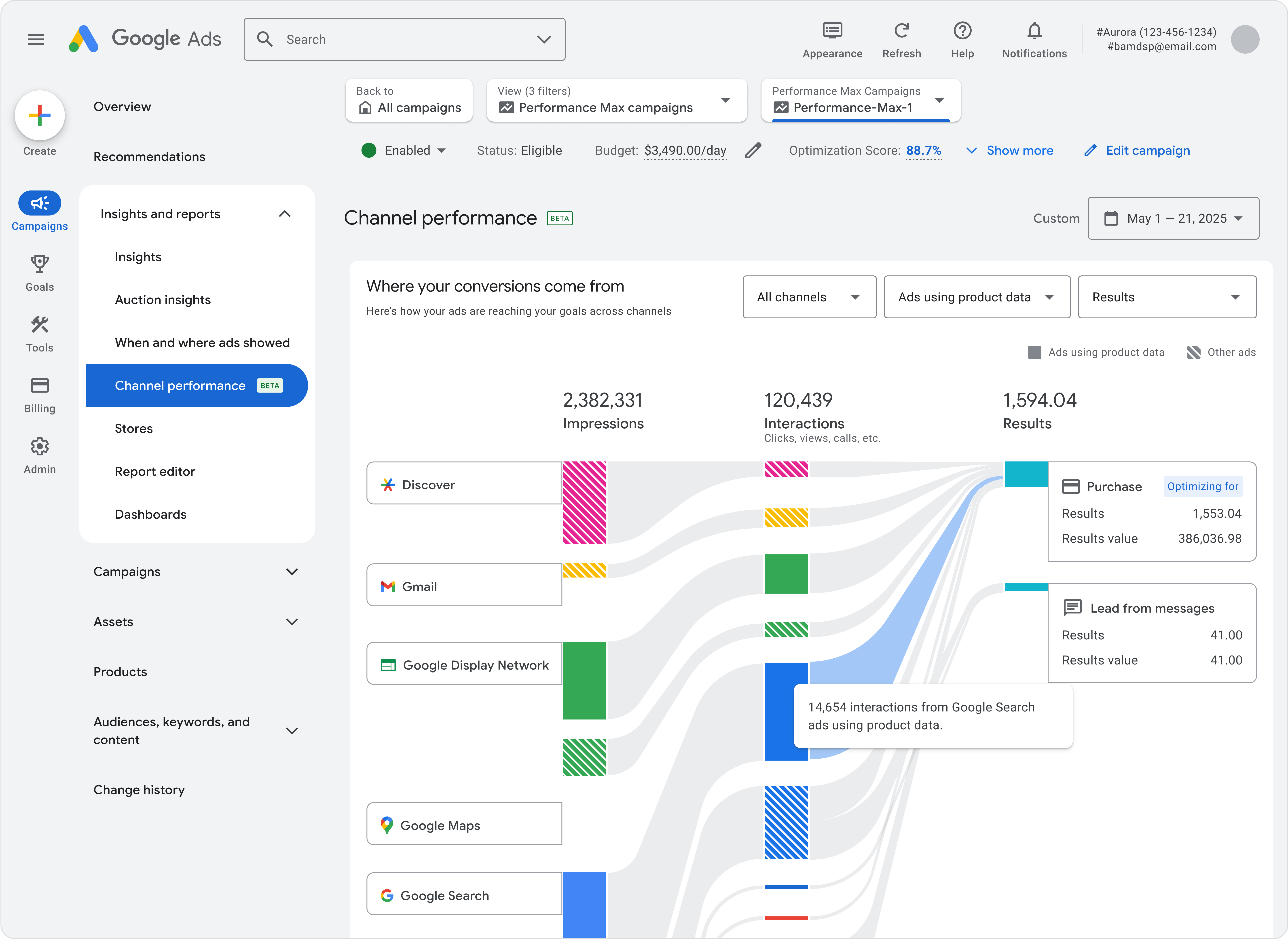The width and height of the screenshot is (1288, 939).
Task: Open the Admin gear icon
Action: [40, 446]
